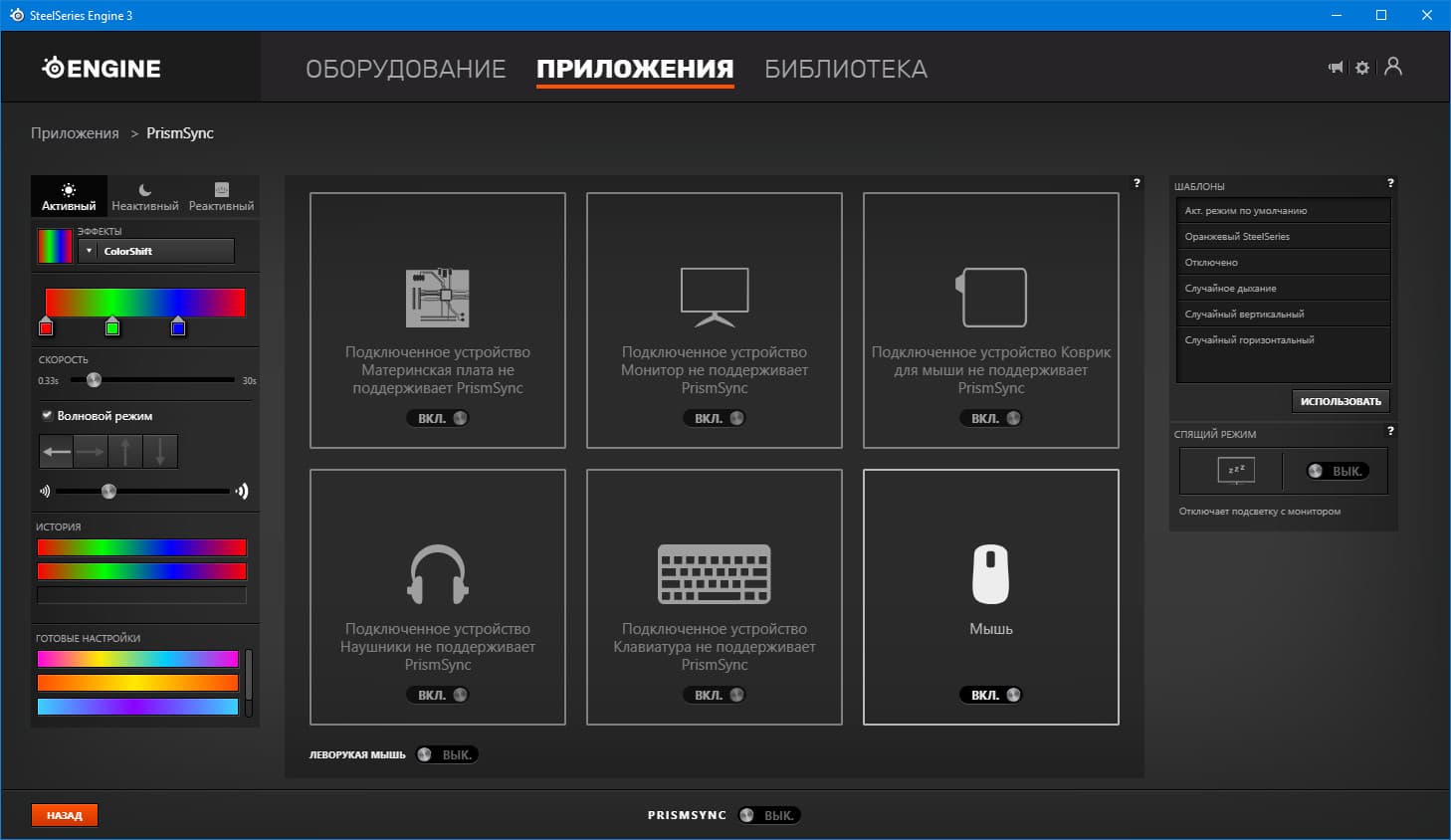Image resolution: width=1451 pixels, height=840 pixels.
Task: Open the announcements megaphone icon
Action: 1336,67
